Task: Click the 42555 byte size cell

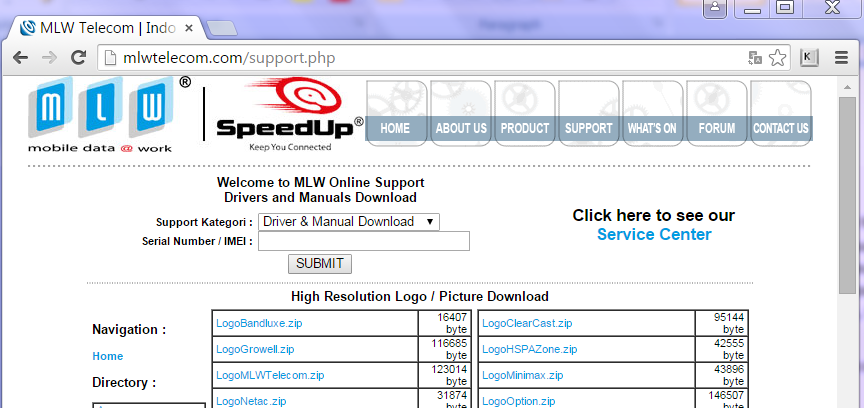Action: click(722, 349)
